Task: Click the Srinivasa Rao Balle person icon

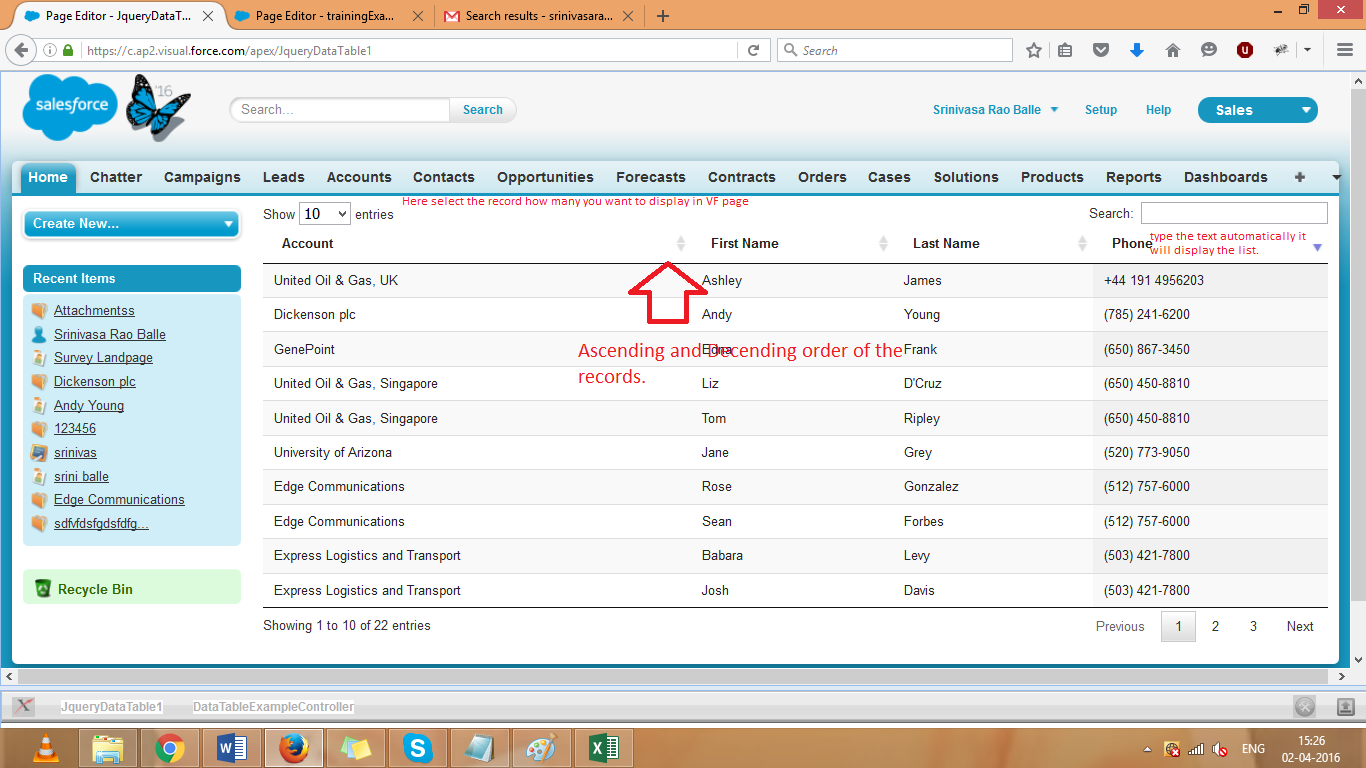Action: [38, 334]
